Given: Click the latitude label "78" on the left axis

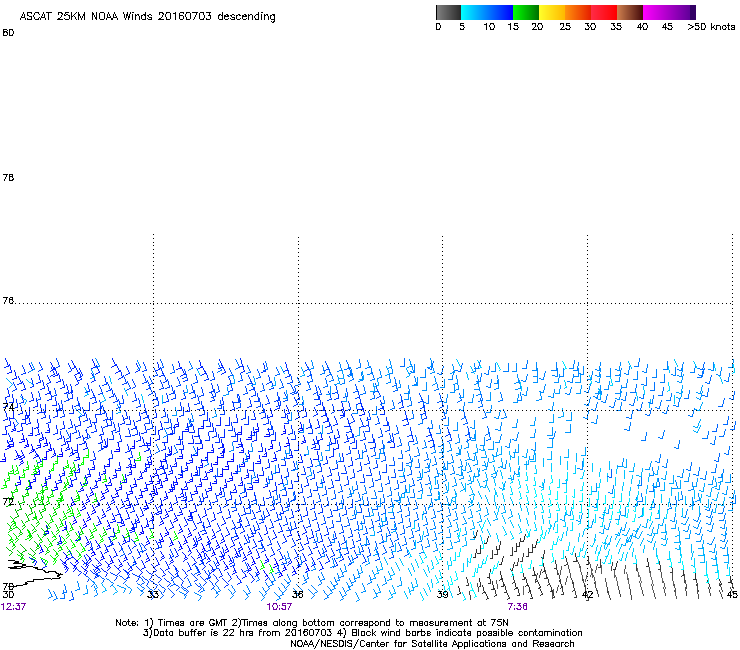Looking at the screenshot, I should pos(8,177).
